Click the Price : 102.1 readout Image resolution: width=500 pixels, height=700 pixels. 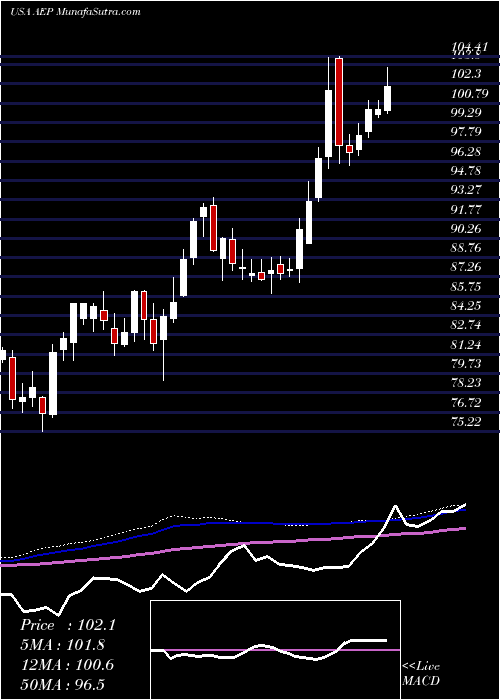click(68, 625)
